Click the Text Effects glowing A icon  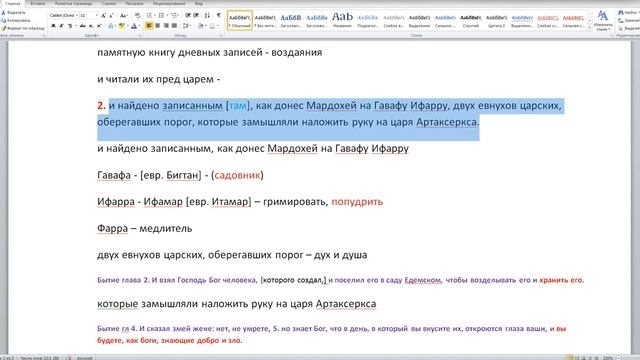coord(111,26)
